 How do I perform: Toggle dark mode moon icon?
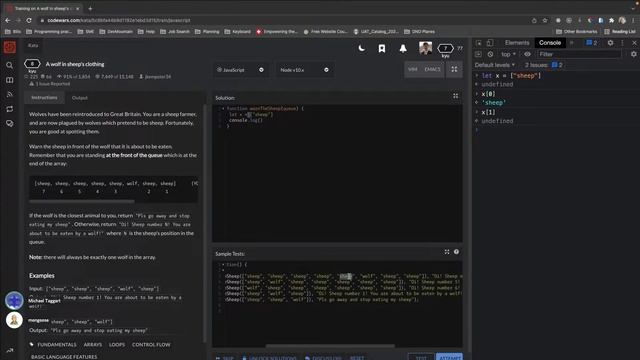[362, 49]
